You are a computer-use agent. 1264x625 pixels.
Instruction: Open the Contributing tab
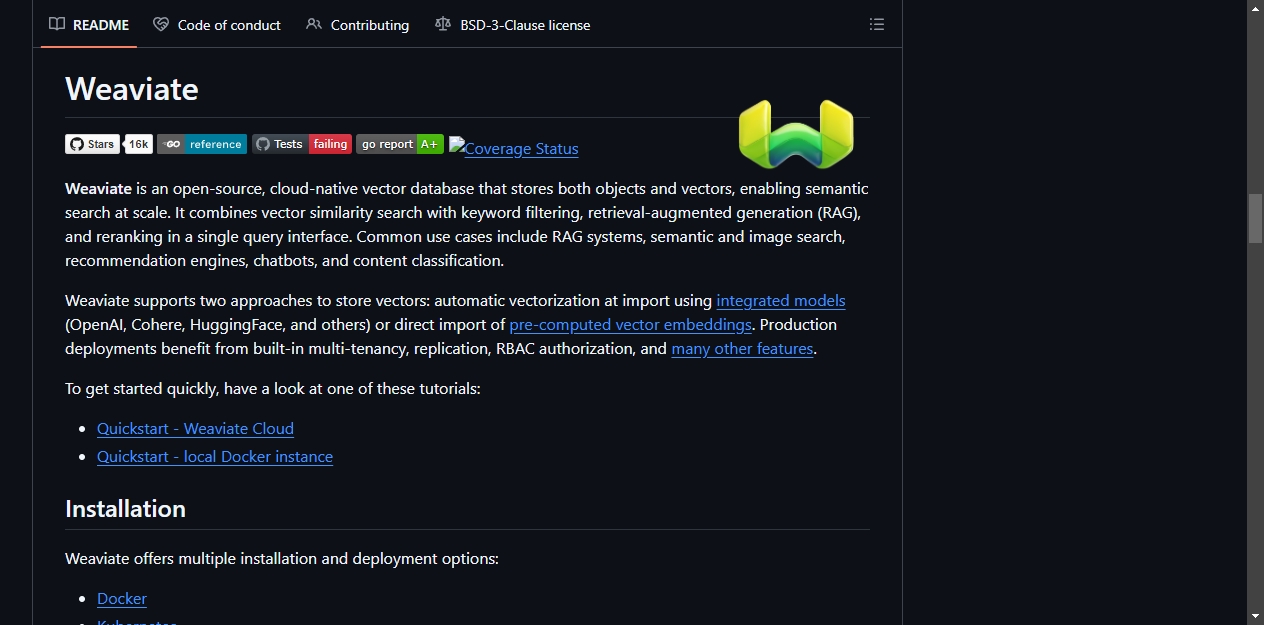[358, 25]
